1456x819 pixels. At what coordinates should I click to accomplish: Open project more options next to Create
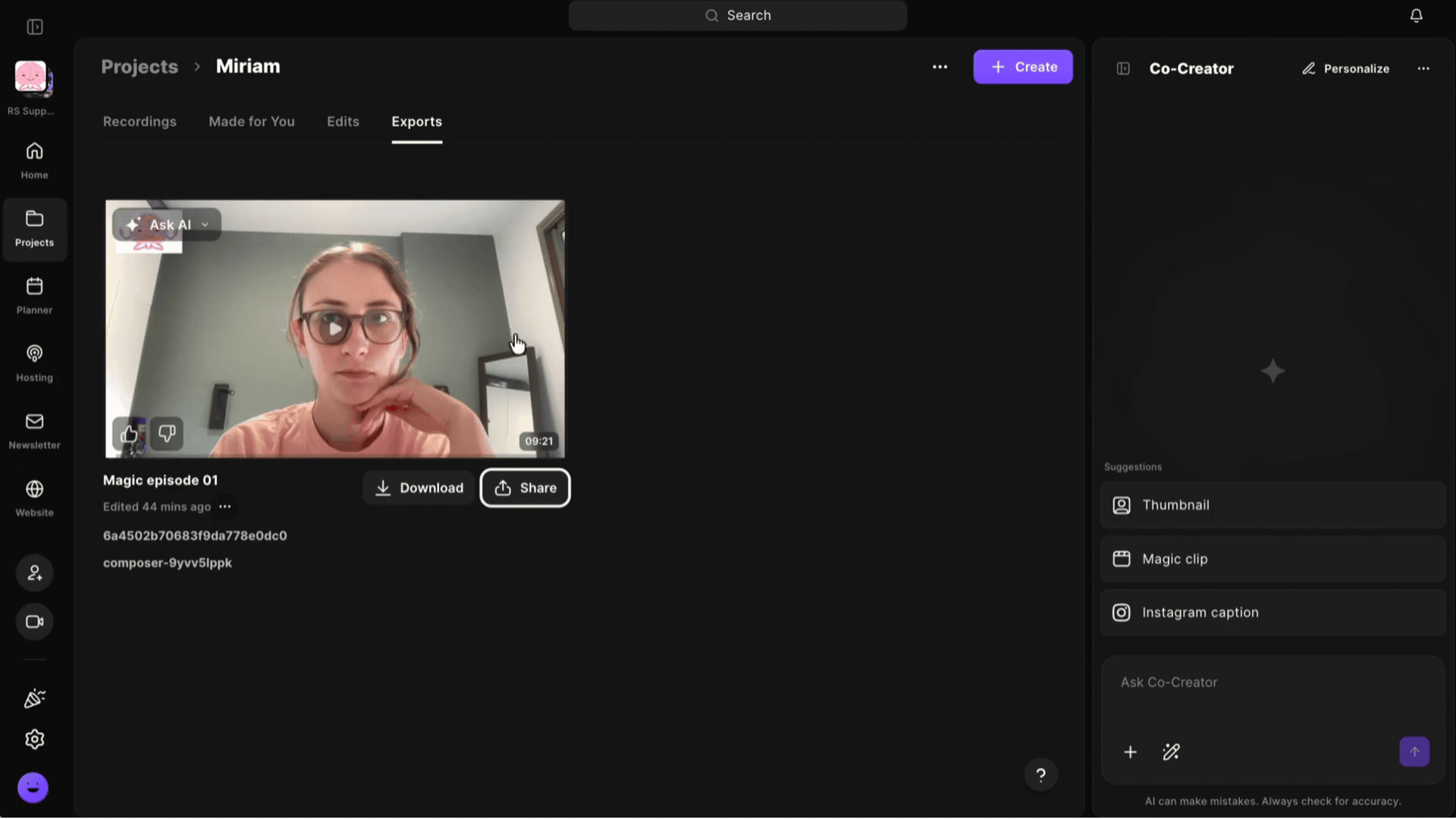940,67
